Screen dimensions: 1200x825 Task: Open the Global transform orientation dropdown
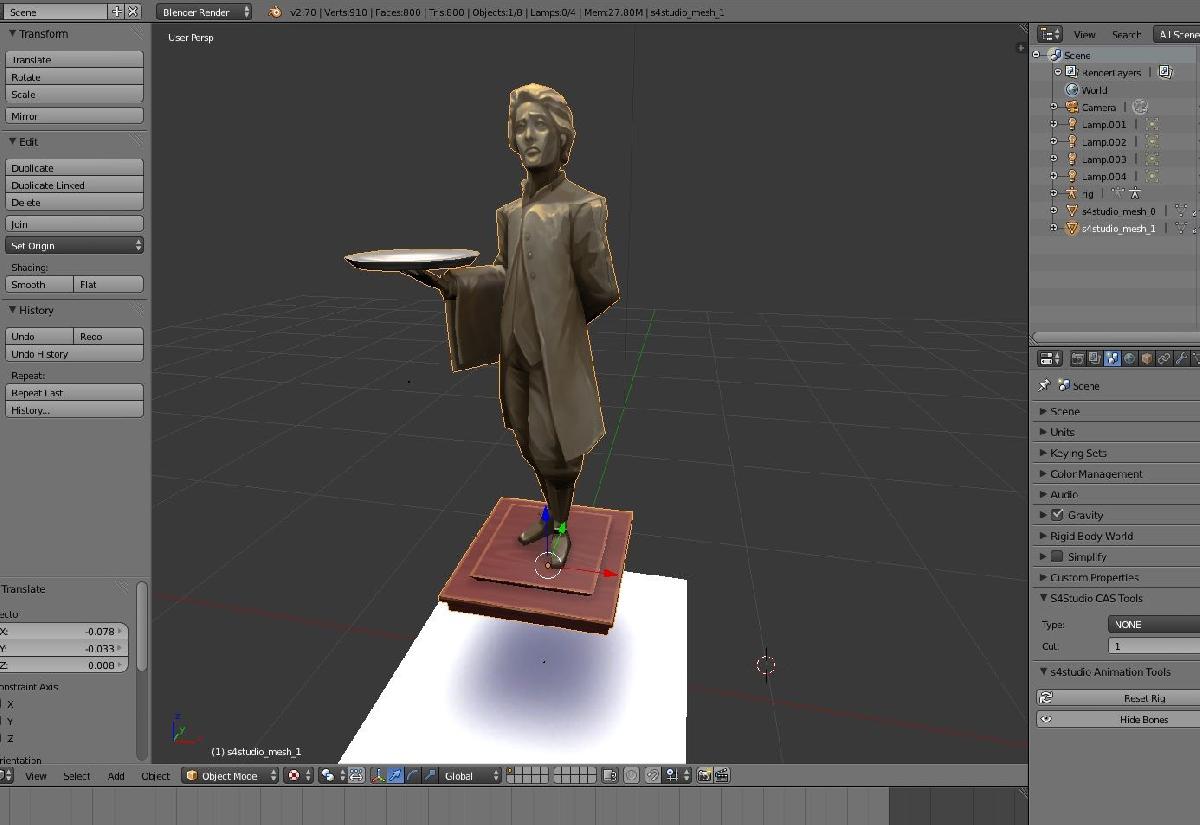pos(468,775)
